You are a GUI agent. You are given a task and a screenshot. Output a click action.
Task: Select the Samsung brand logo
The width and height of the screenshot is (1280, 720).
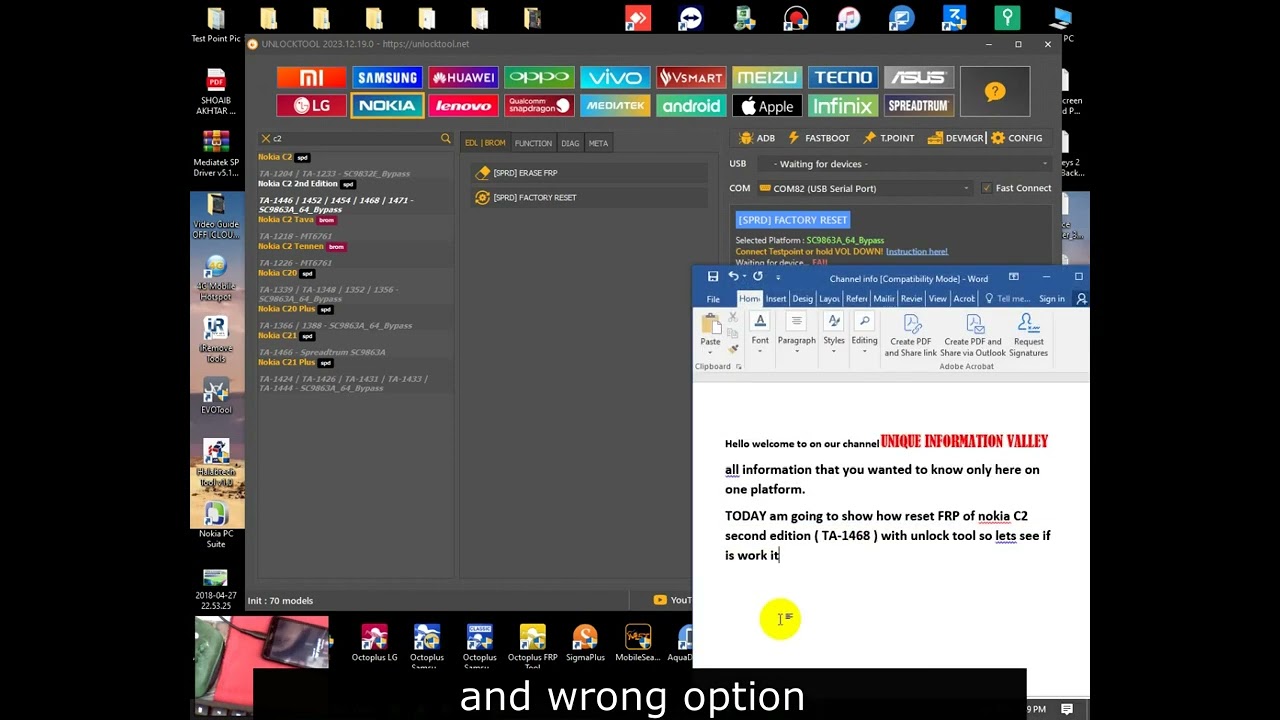387,78
